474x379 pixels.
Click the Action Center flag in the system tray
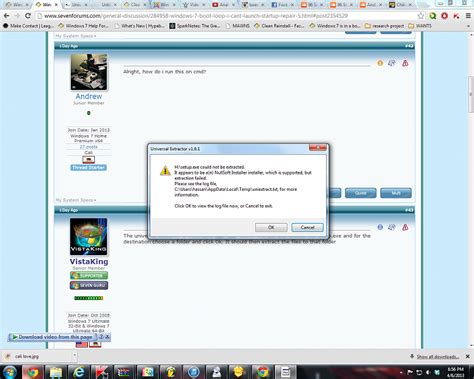tap(410, 372)
